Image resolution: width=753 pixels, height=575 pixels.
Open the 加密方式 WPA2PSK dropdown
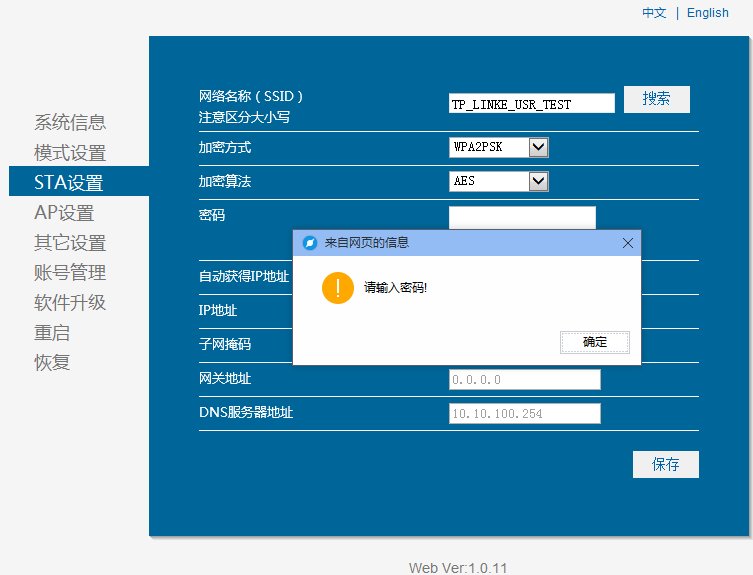(x=538, y=148)
